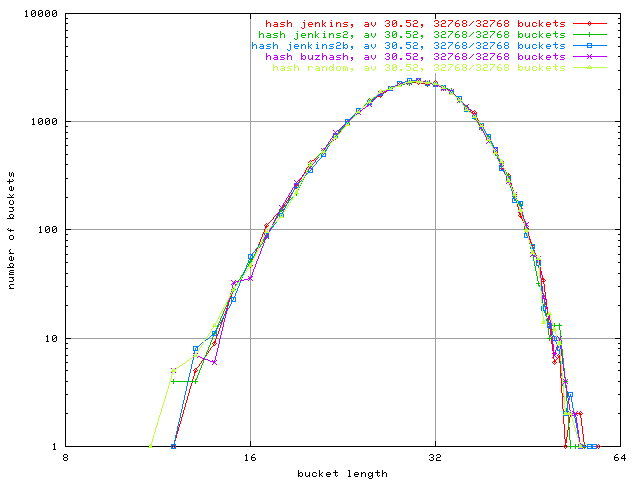Click the y-axis tick label 10
The width and height of the screenshot is (640, 480).
(x=51, y=338)
